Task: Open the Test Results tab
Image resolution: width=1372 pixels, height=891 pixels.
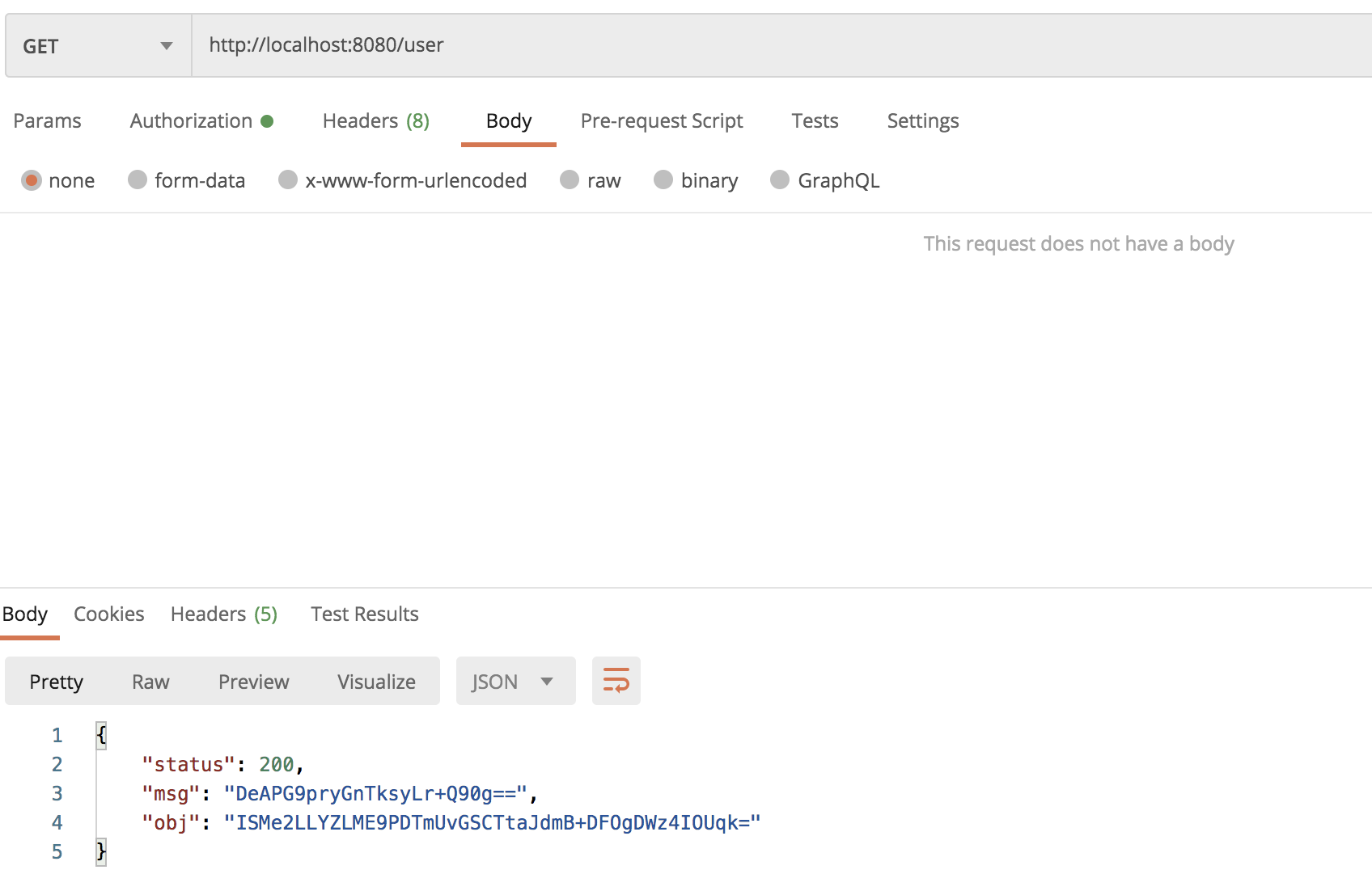Action: 364,614
